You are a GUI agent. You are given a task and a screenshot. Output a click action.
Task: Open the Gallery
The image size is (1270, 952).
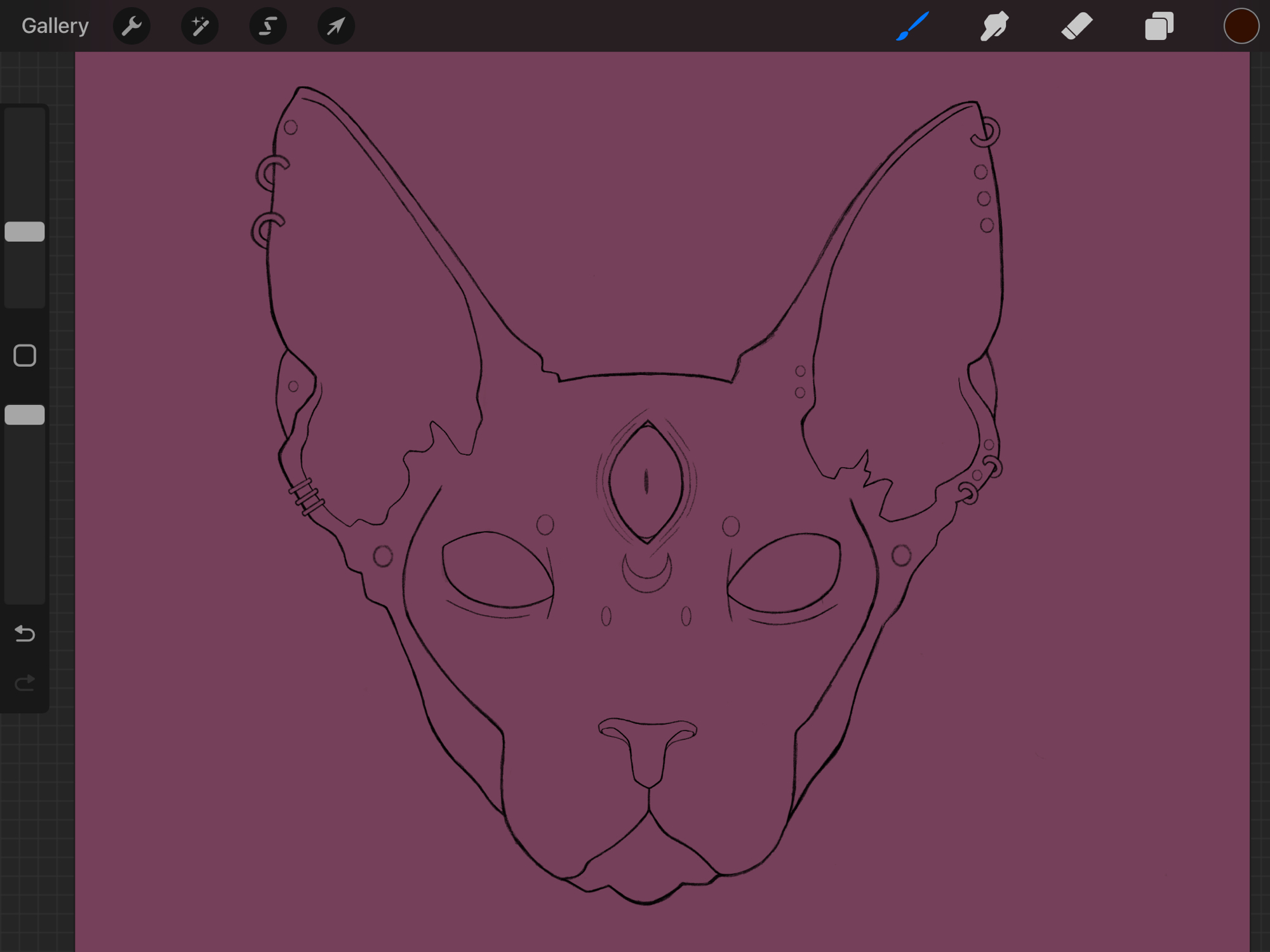pos(55,26)
